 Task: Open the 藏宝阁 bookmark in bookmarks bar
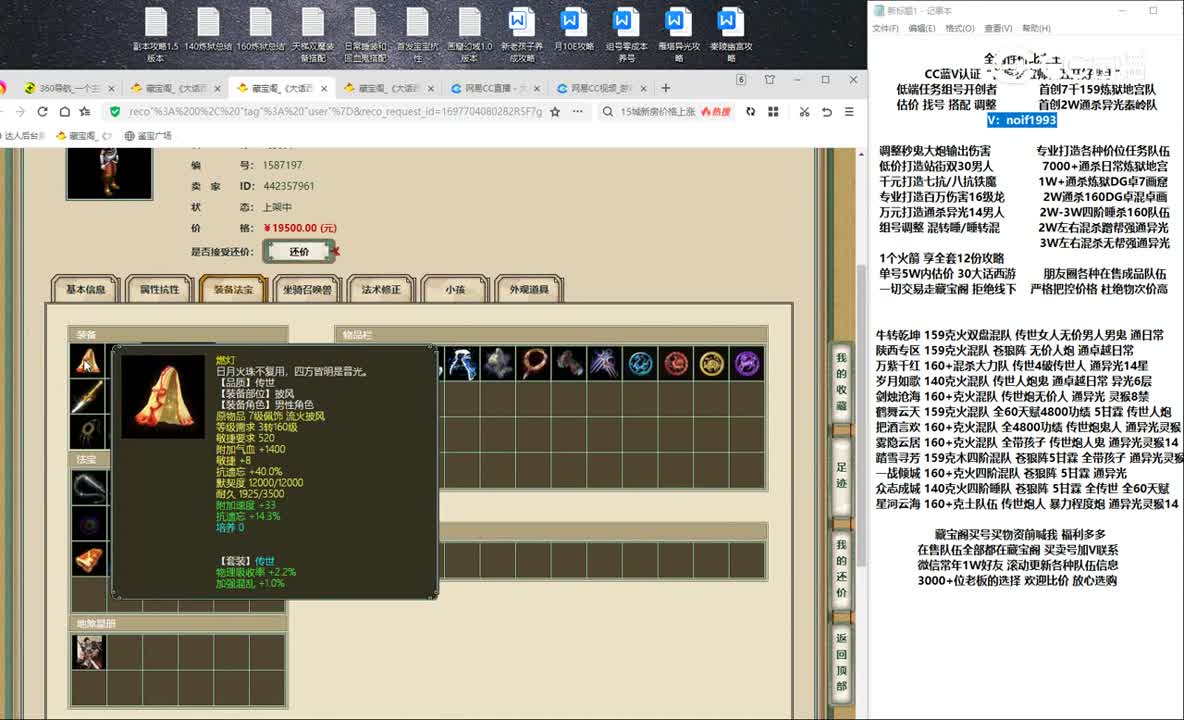coord(84,136)
